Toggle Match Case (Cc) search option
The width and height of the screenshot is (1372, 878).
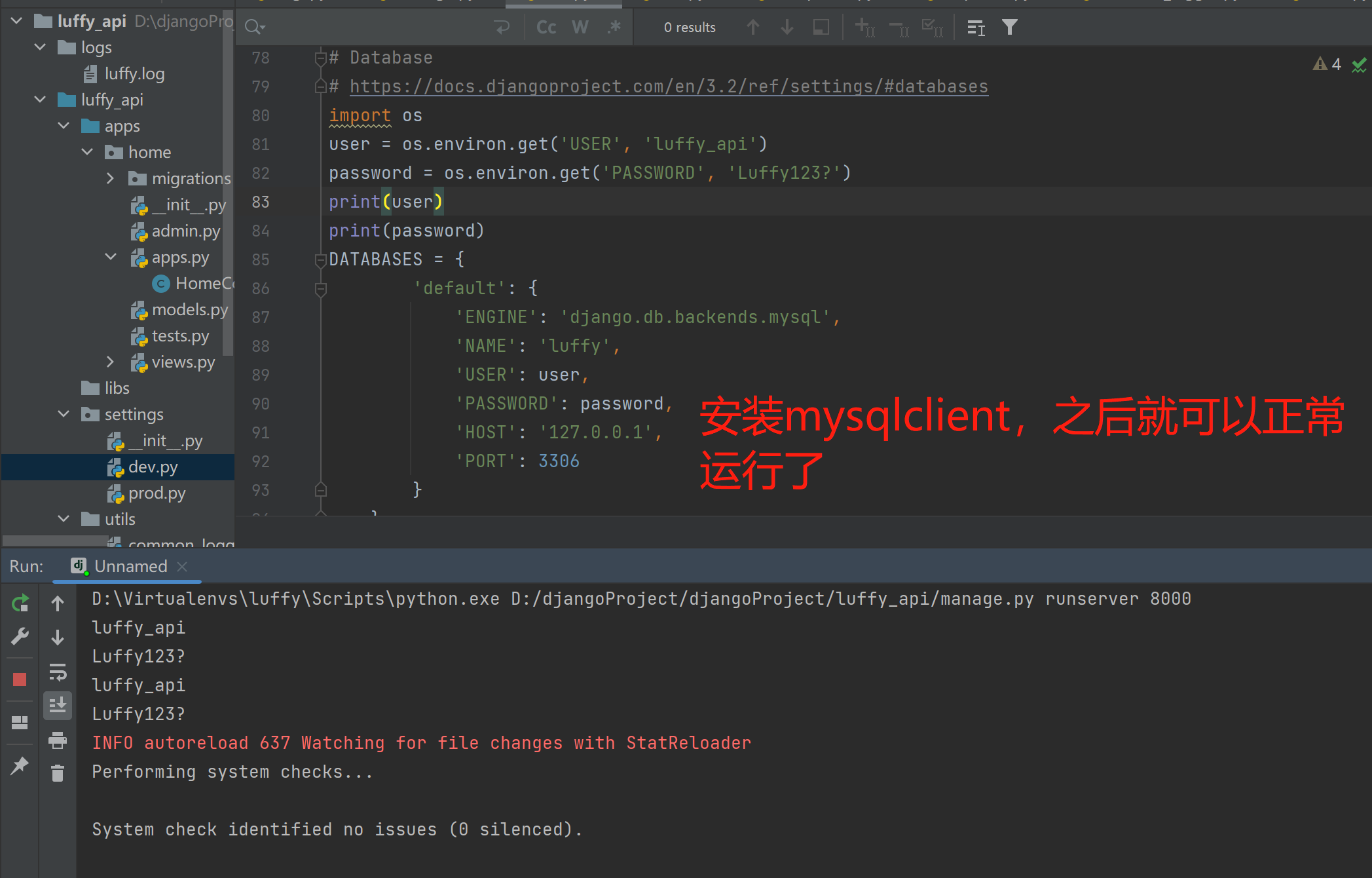tap(546, 28)
